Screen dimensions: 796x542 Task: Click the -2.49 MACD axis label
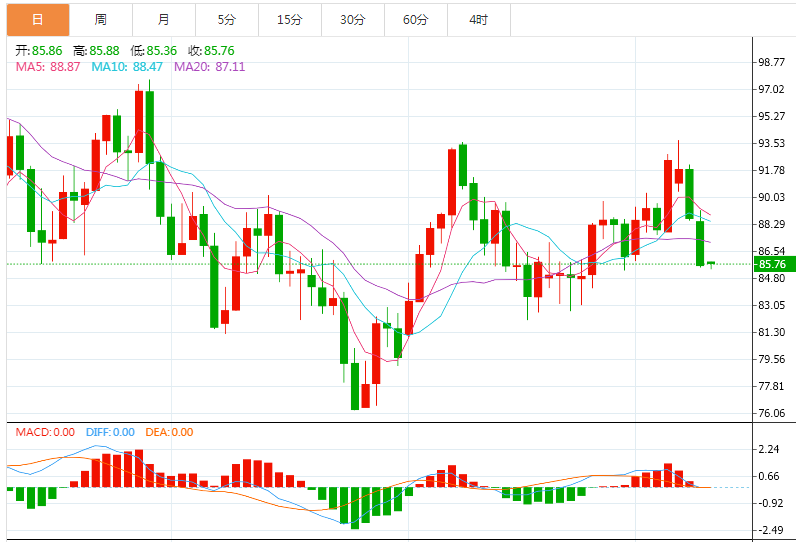pyautogui.click(x=770, y=530)
